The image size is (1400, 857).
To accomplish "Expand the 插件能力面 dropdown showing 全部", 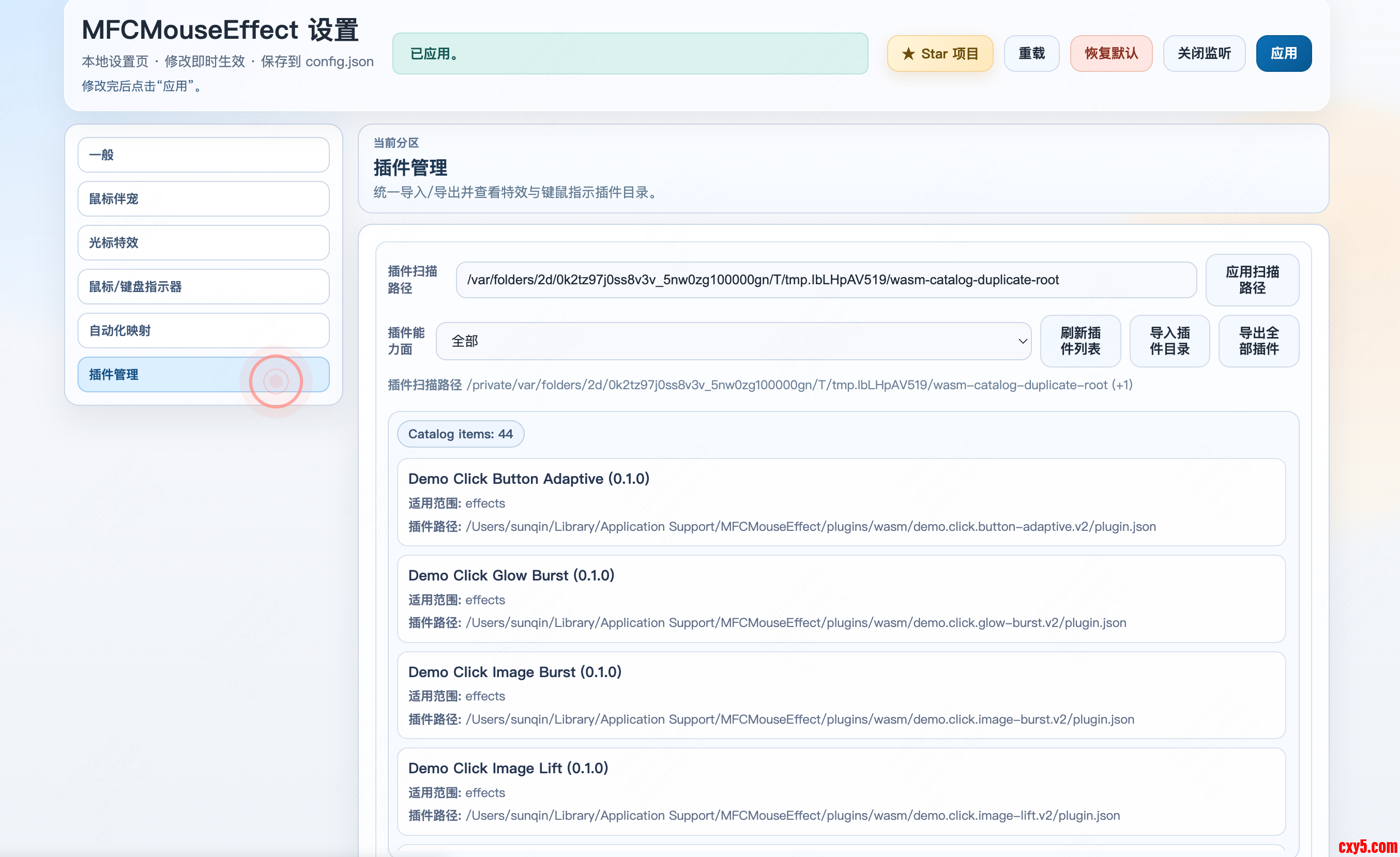I will [733, 341].
